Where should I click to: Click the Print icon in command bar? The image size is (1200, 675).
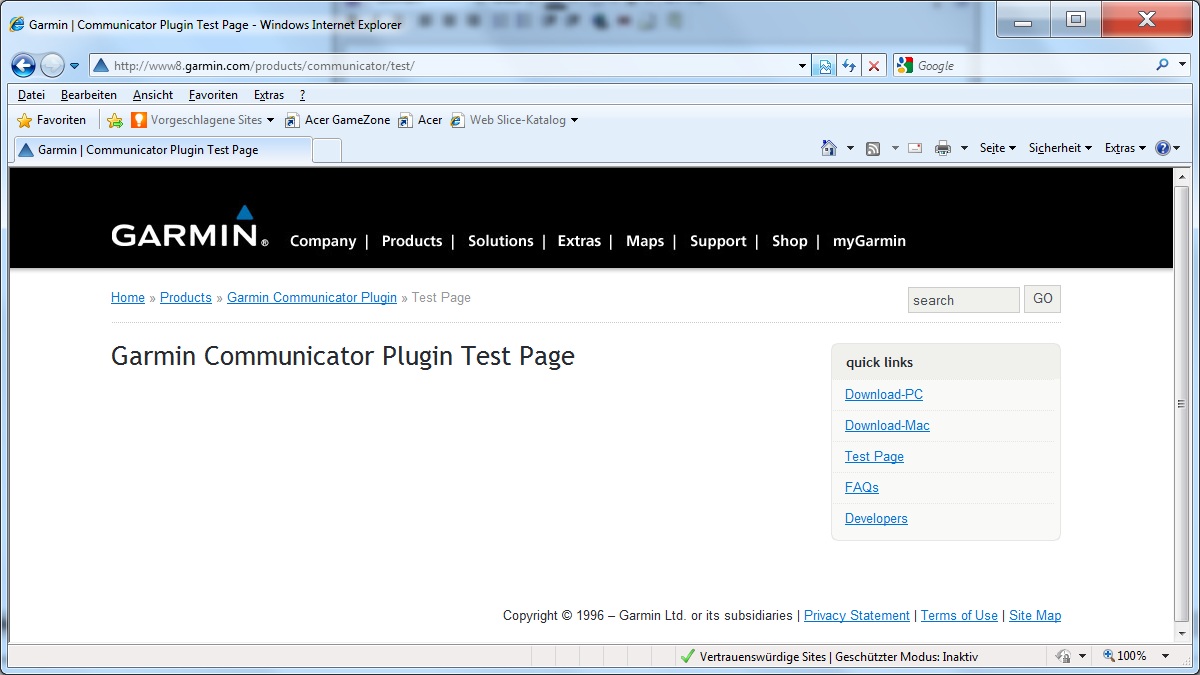(x=942, y=148)
